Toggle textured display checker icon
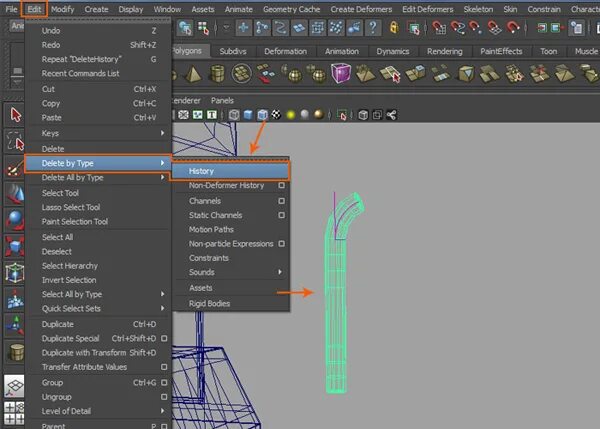600x429 pixels. (276, 115)
